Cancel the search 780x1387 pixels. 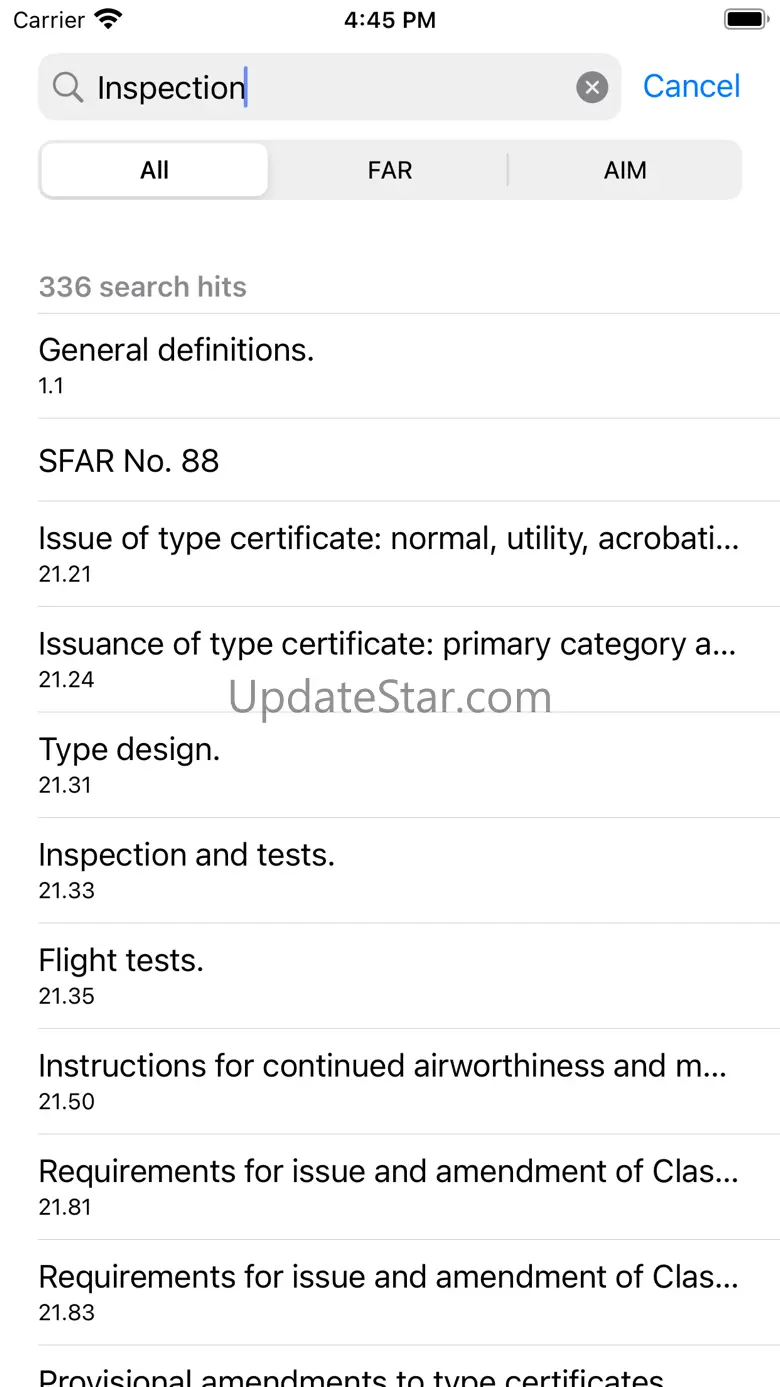(691, 87)
